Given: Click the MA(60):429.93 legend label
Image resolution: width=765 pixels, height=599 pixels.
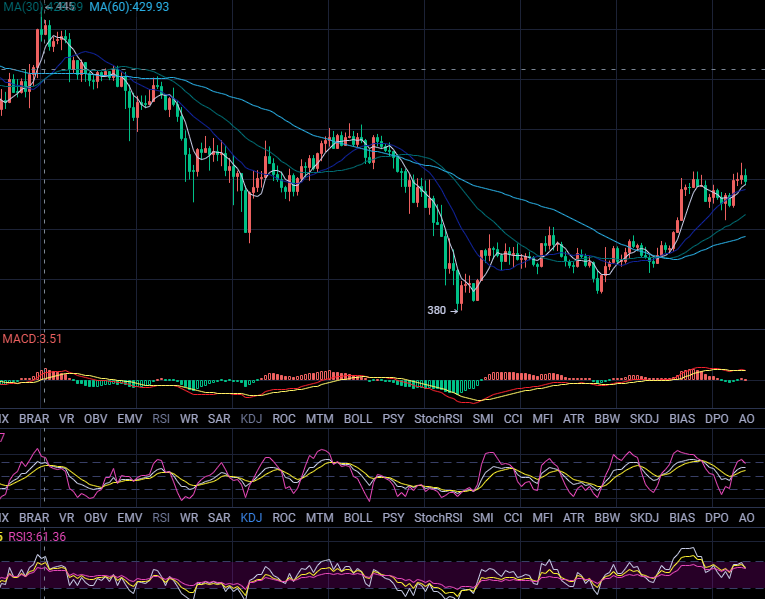Looking at the screenshot, I should pyautogui.click(x=129, y=7).
